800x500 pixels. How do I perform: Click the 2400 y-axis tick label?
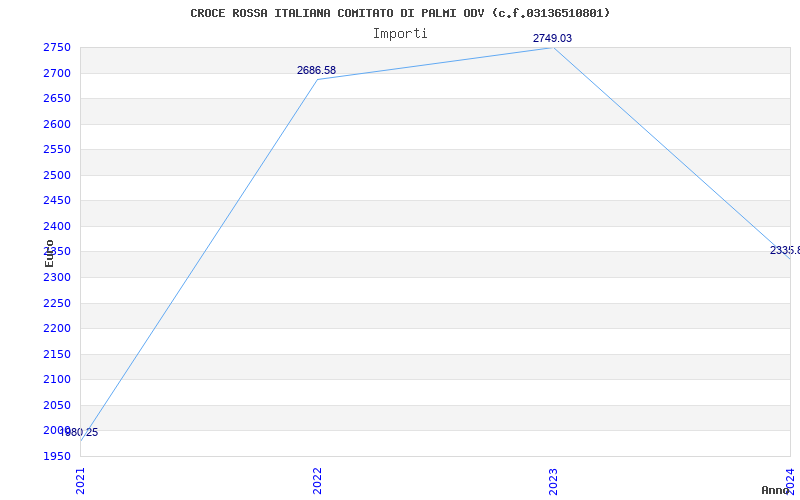(x=57, y=227)
